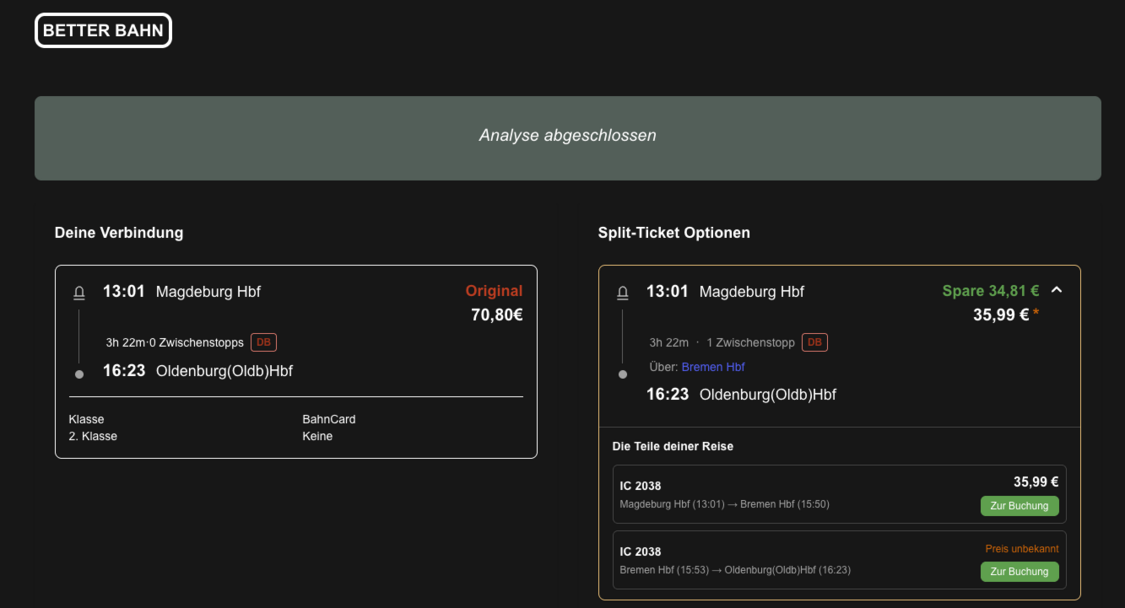Click the Deine Verbindung heading
The height and width of the screenshot is (608, 1125).
click(x=119, y=233)
